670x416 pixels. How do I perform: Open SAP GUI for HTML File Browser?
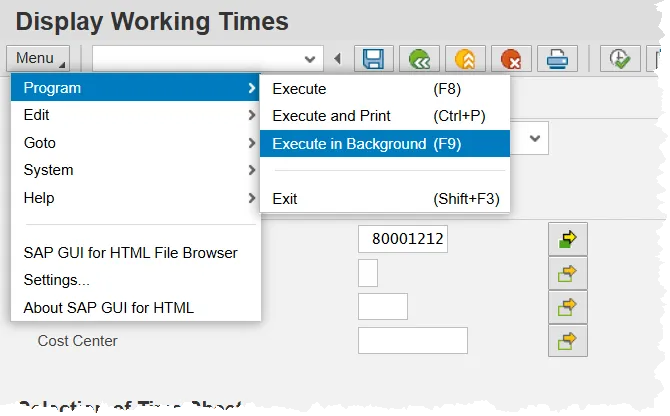[130, 253]
